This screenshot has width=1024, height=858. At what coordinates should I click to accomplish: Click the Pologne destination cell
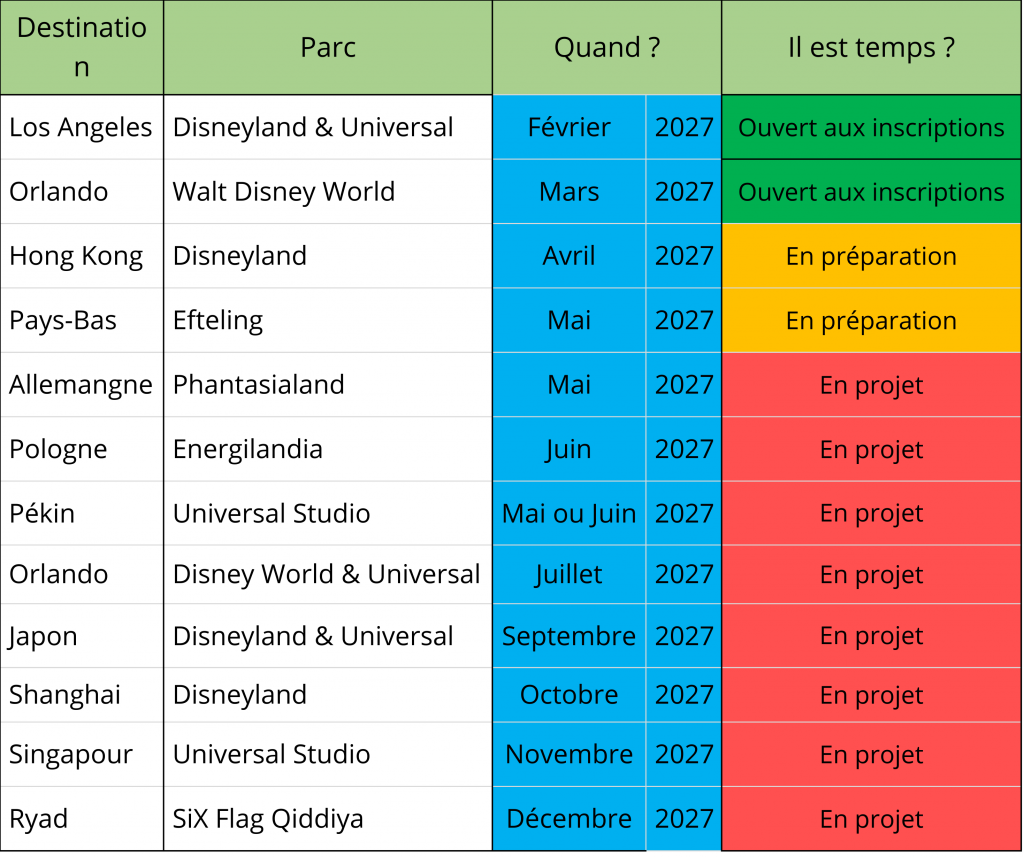click(x=58, y=449)
